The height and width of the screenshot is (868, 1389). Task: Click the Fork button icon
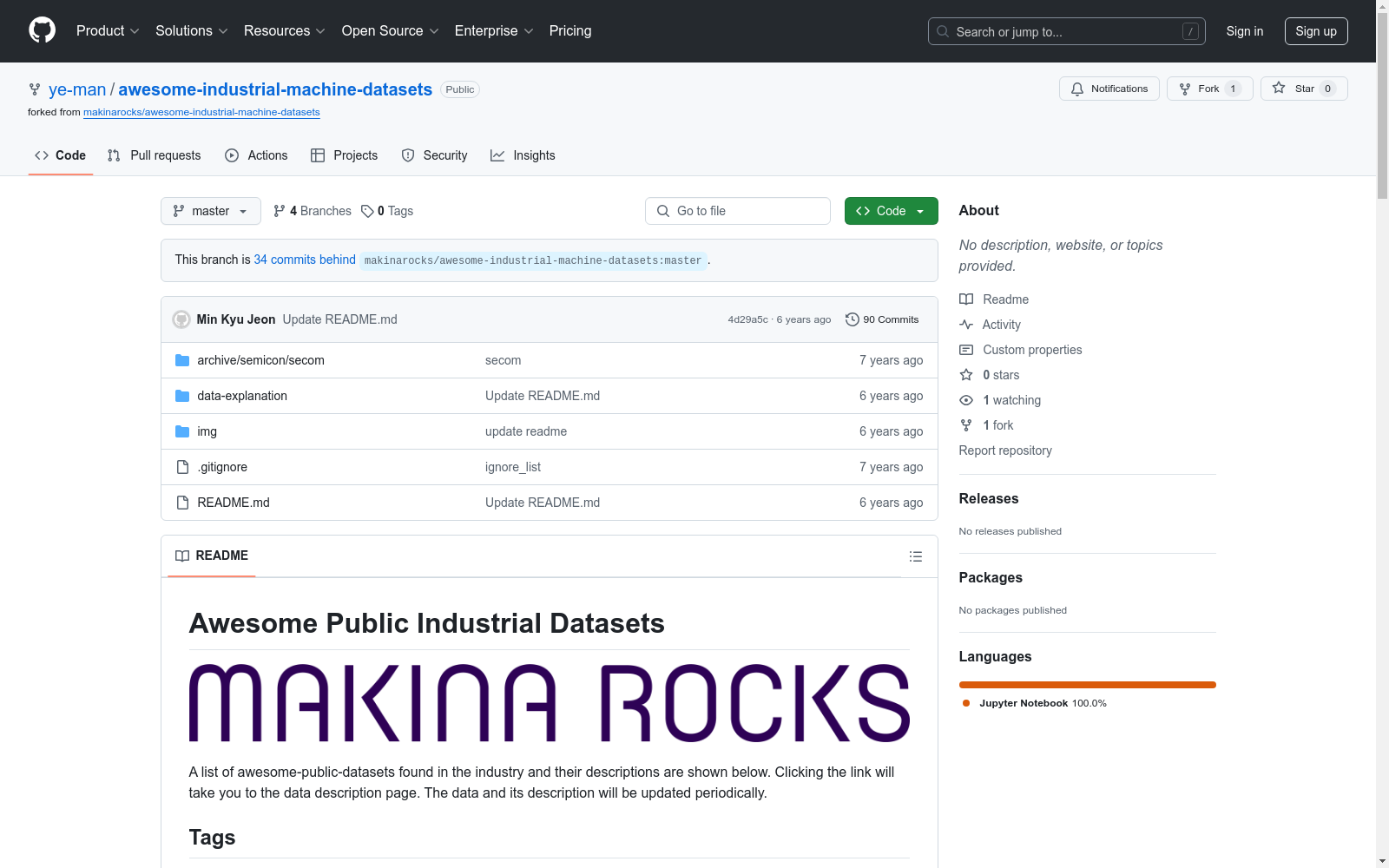(x=1185, y=89)
